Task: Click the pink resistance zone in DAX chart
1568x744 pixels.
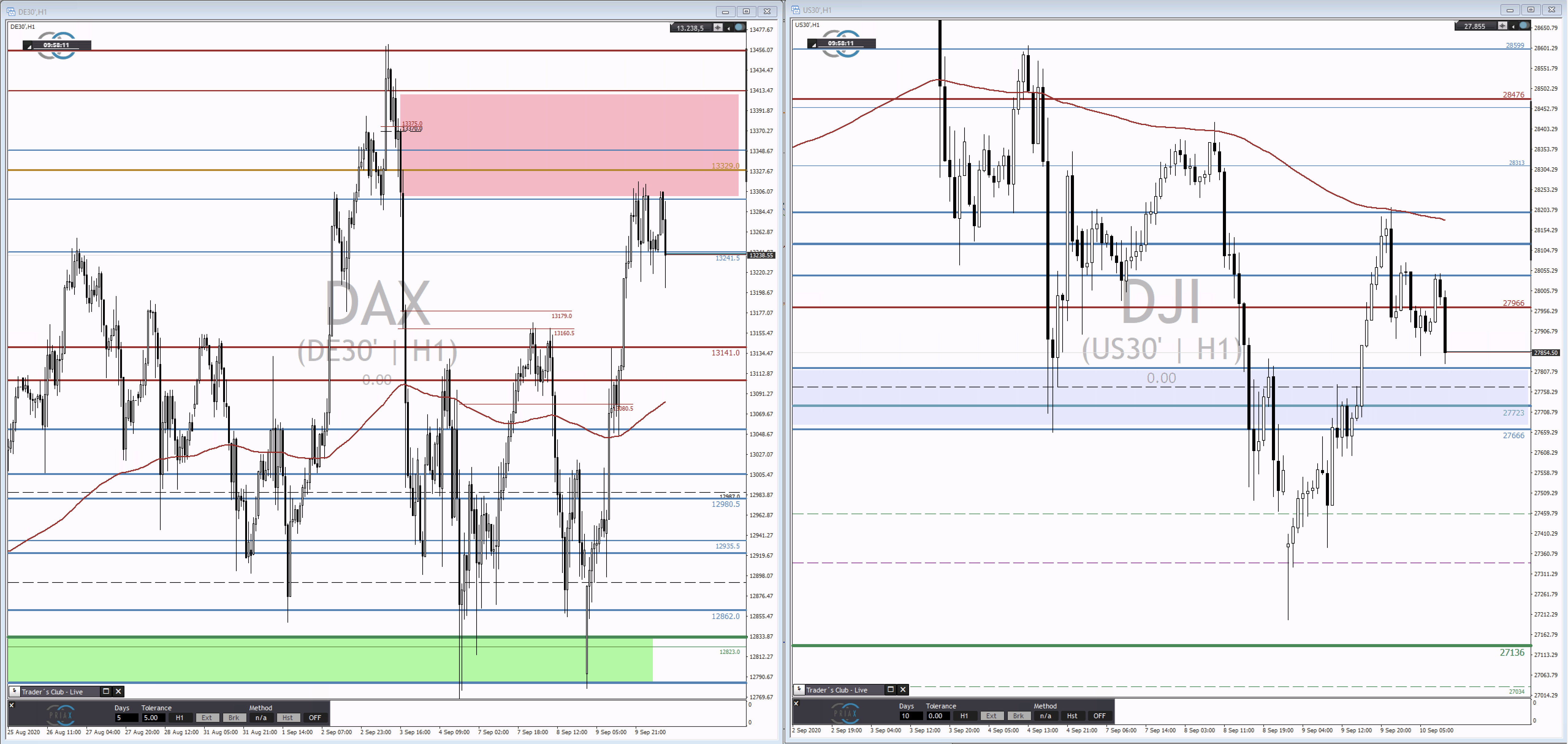Action: 569,145
